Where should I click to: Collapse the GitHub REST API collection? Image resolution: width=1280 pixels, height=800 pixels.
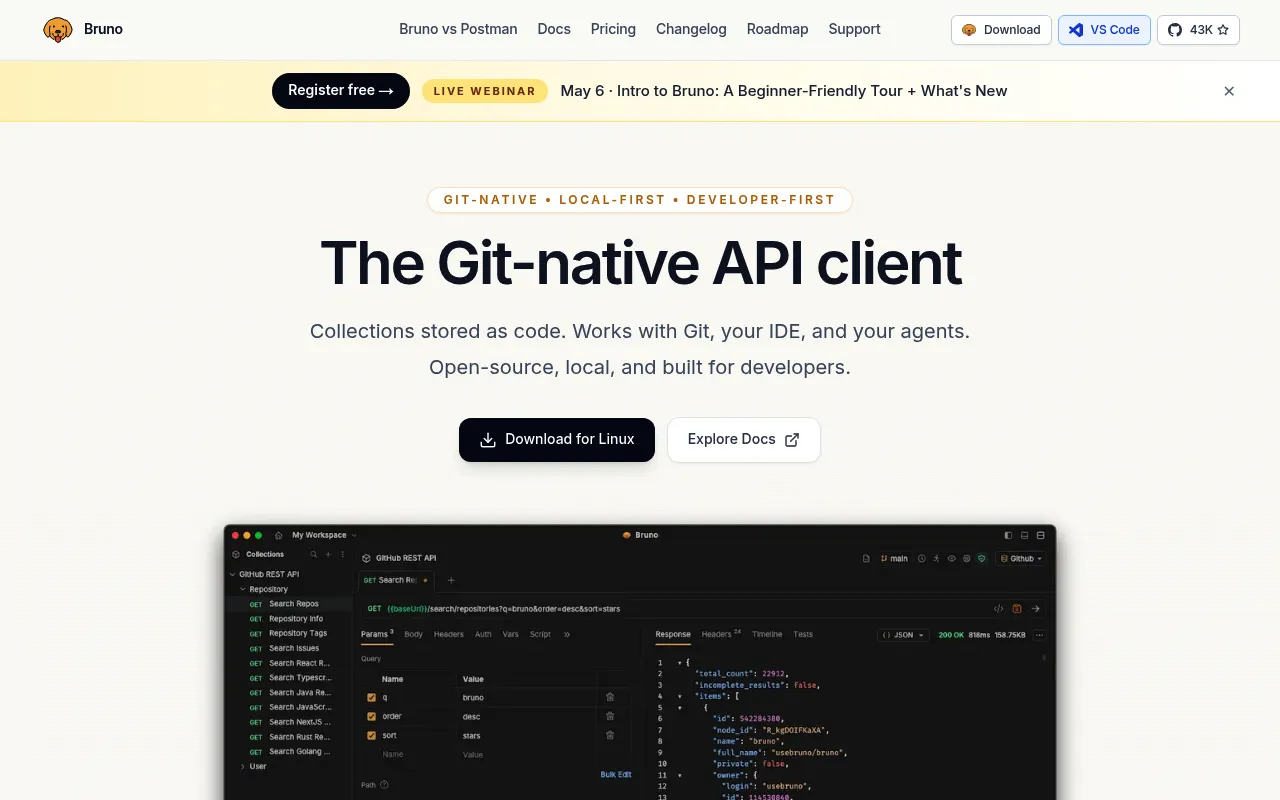click(232, 575)
